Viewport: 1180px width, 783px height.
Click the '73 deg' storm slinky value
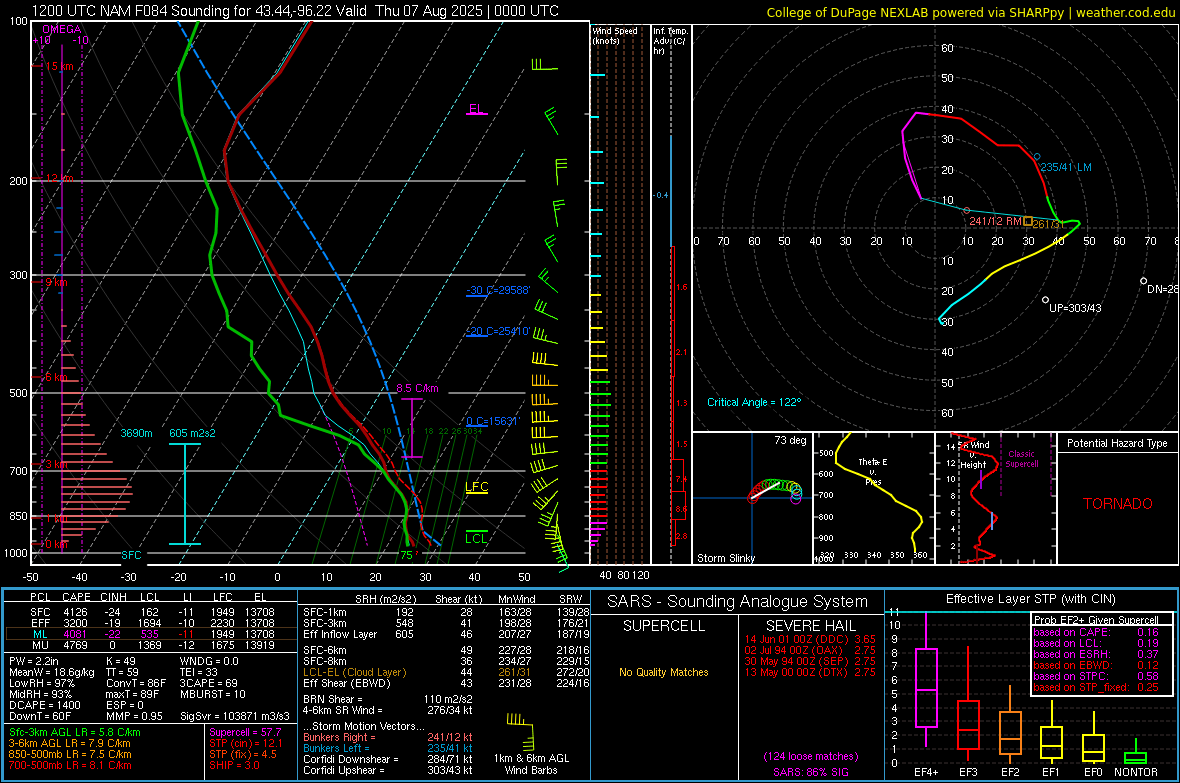pyautogui.click(x=790, y=440)
